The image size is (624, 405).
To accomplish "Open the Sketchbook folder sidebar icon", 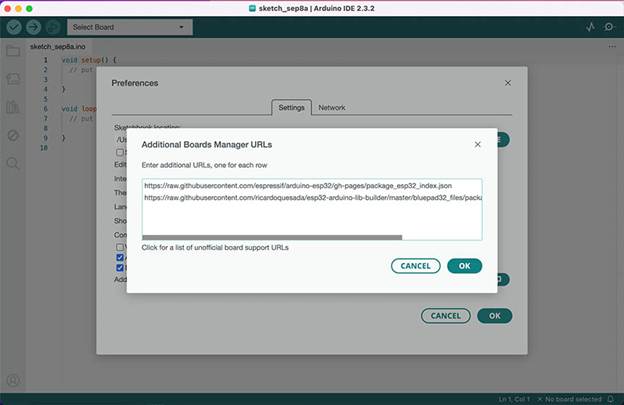I will pos(13,51).
